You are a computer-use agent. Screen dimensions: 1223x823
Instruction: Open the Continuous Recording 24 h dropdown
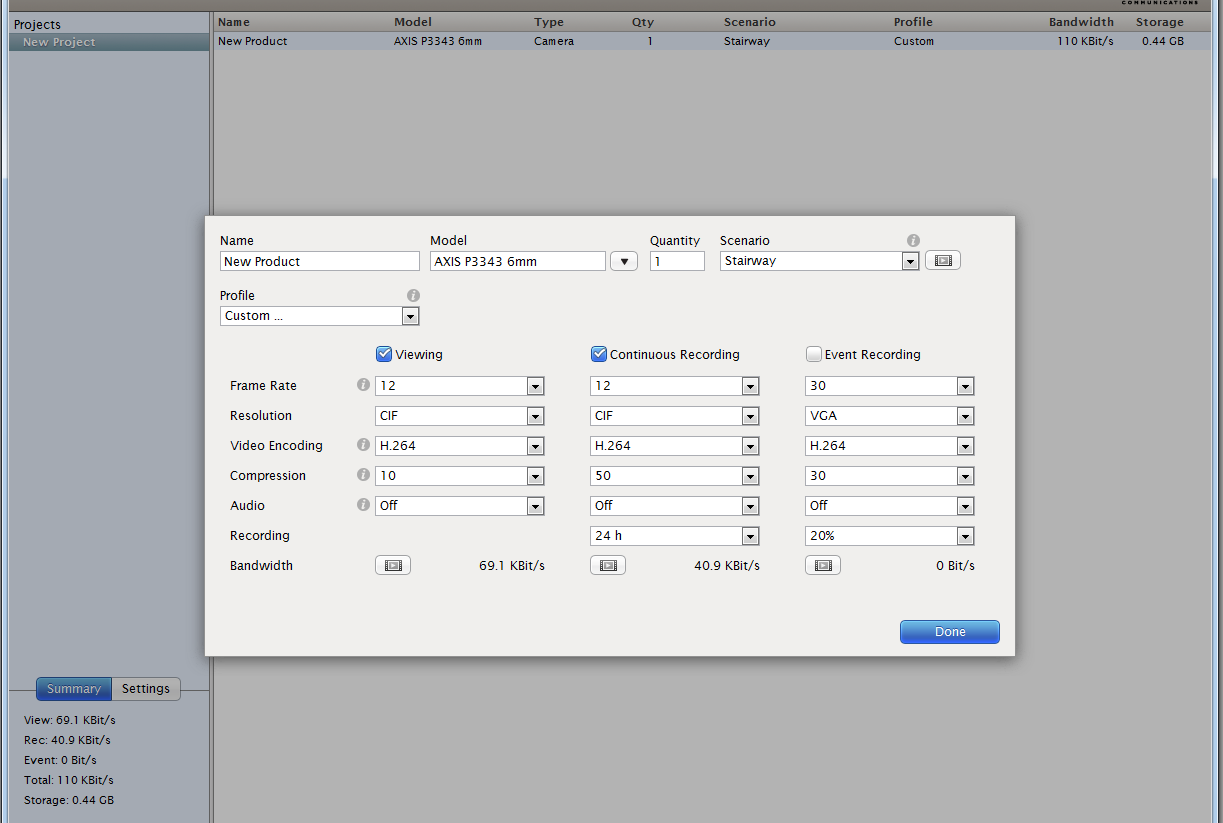[x=674, y=536]
